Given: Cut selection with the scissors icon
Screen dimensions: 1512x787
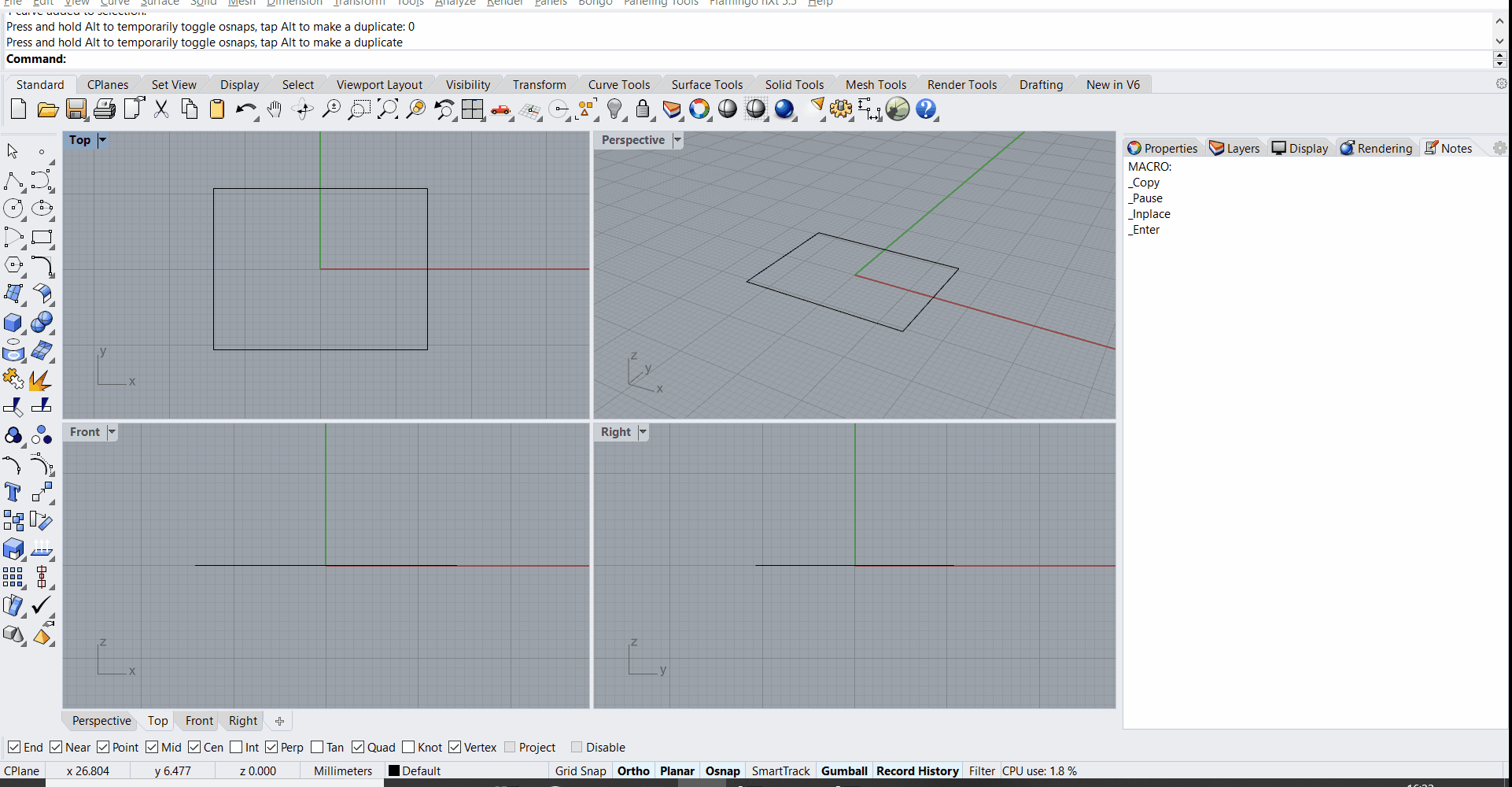Looking at the screenshot, I should [161, 109].
